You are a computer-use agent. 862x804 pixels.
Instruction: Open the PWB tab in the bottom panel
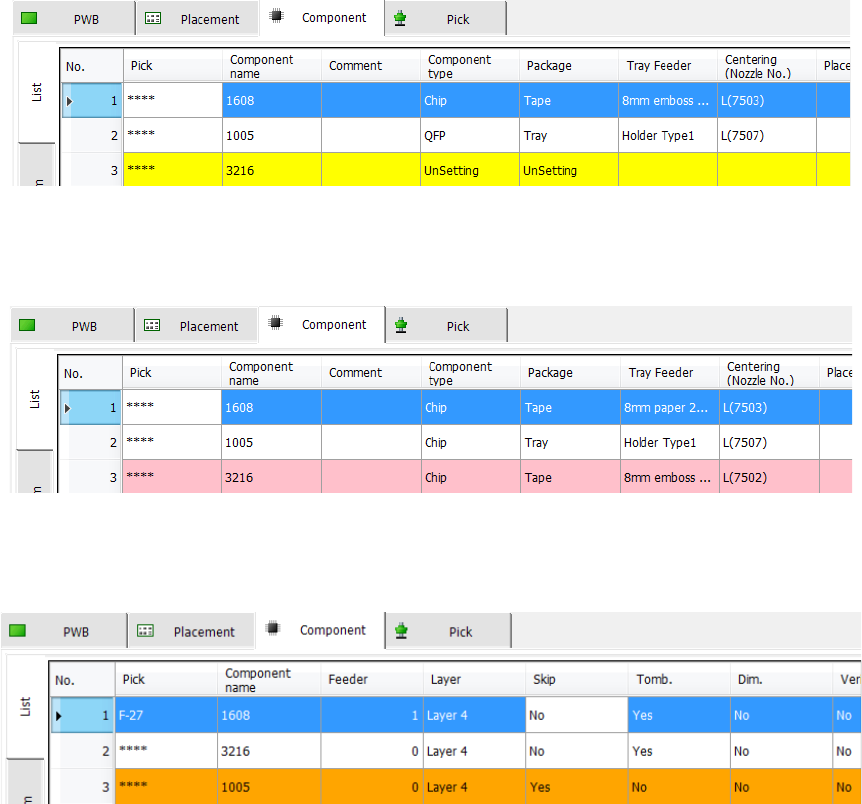64,631
